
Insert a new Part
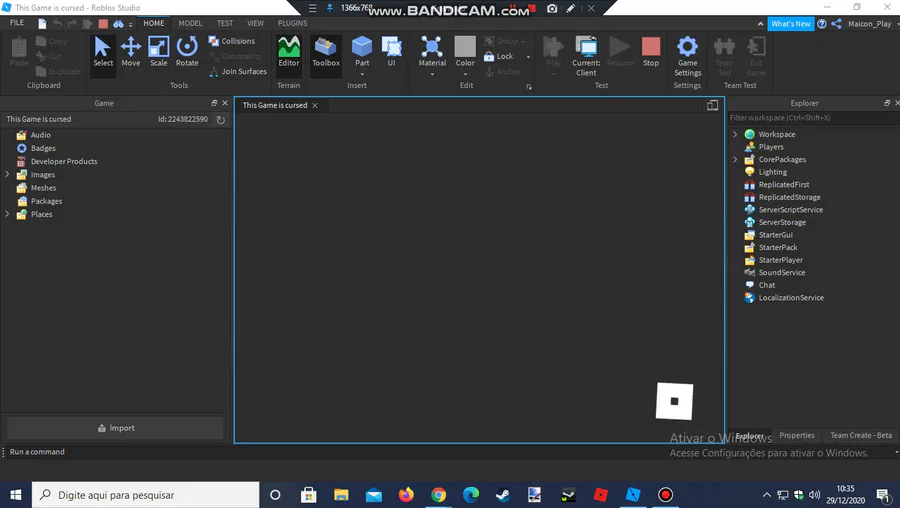[x=362, y=51]
